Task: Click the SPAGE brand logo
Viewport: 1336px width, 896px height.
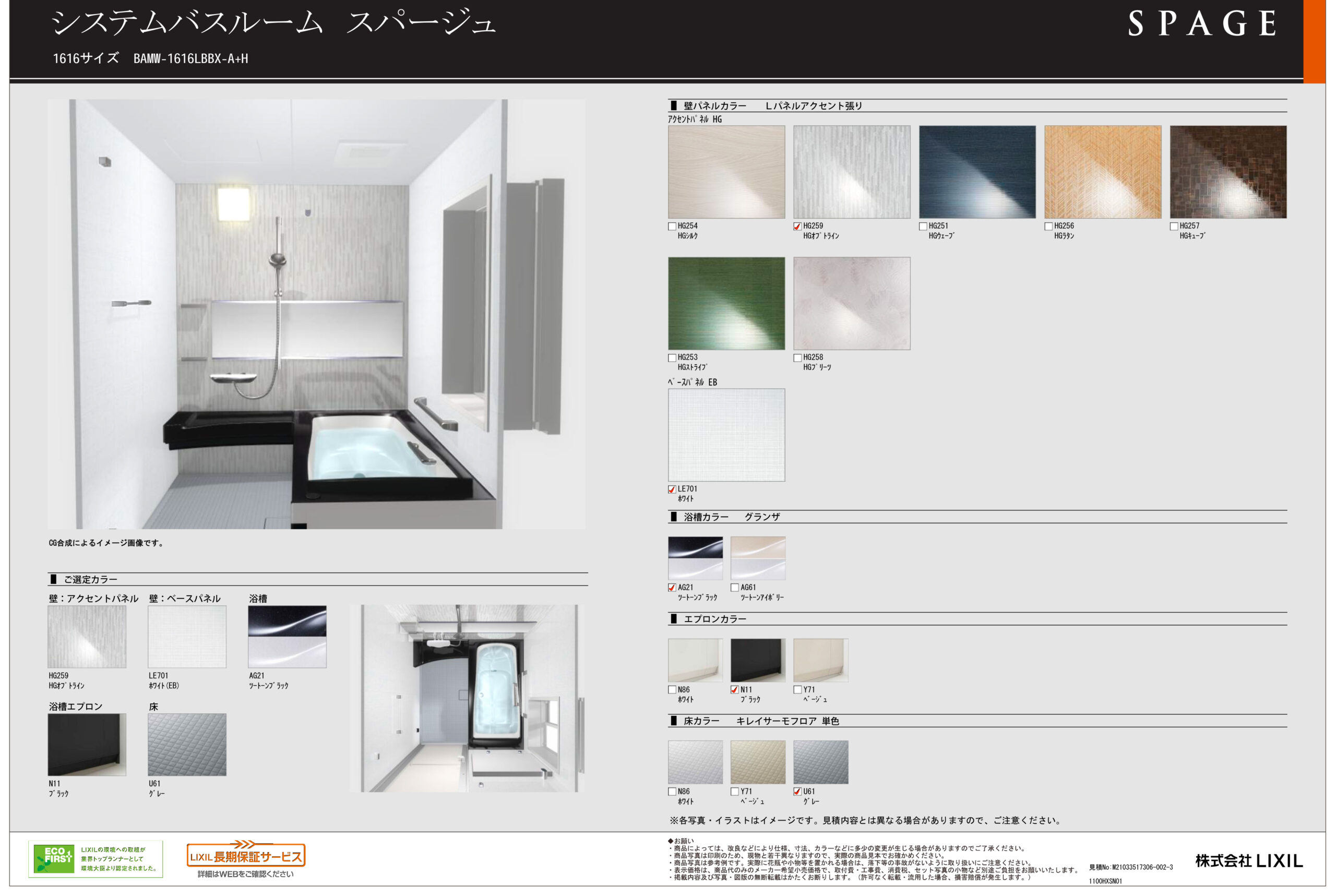Action: pos(1202,23)
